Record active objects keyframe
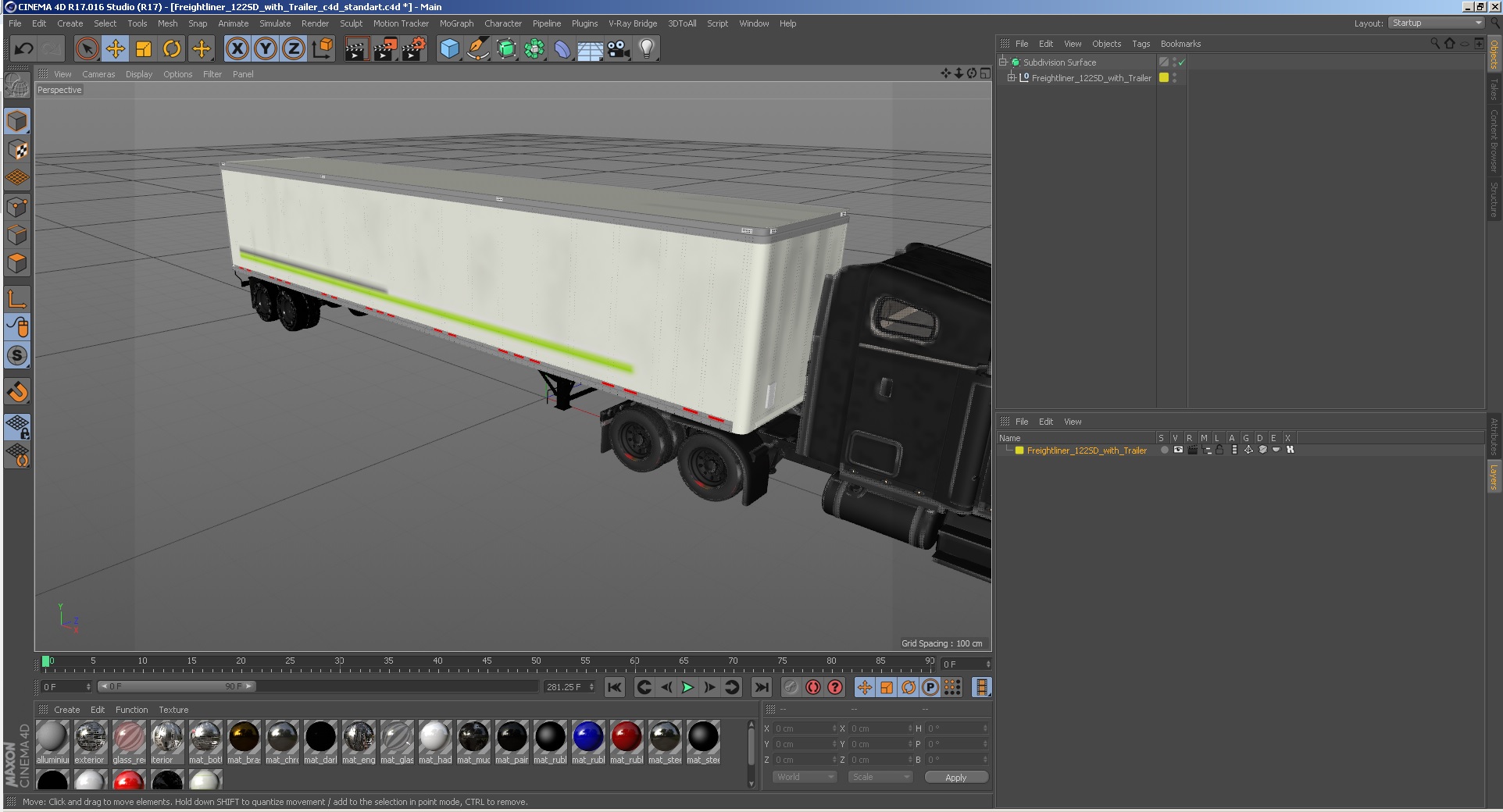Image resolution: width=1503 pixels, height=812 pixels. (x=791, y=687)
